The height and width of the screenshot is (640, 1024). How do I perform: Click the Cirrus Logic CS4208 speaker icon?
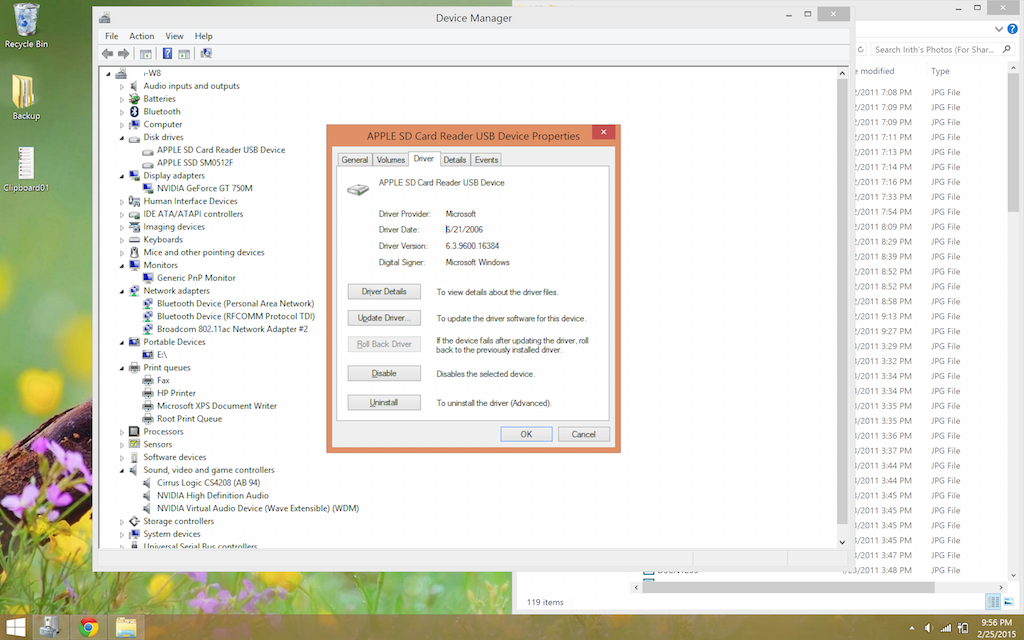click(146, 483)
